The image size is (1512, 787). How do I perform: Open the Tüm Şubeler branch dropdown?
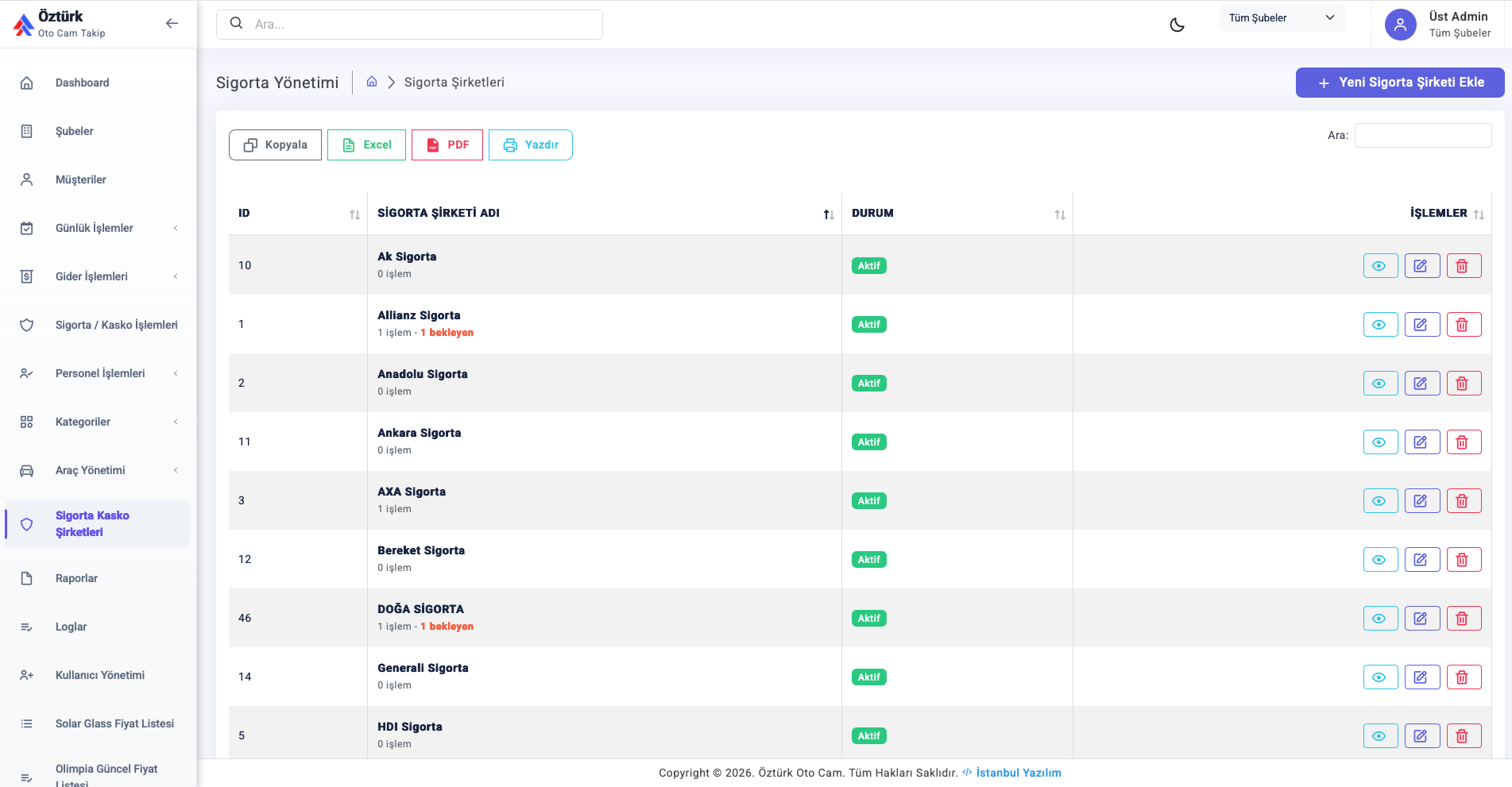(1282, 18)
